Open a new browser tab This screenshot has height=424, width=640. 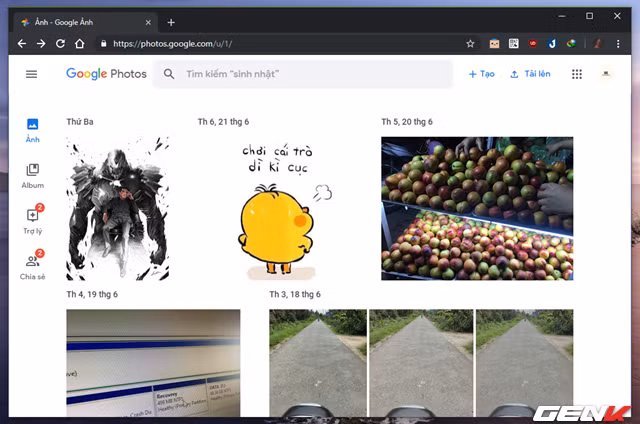(x=171, y=22)
